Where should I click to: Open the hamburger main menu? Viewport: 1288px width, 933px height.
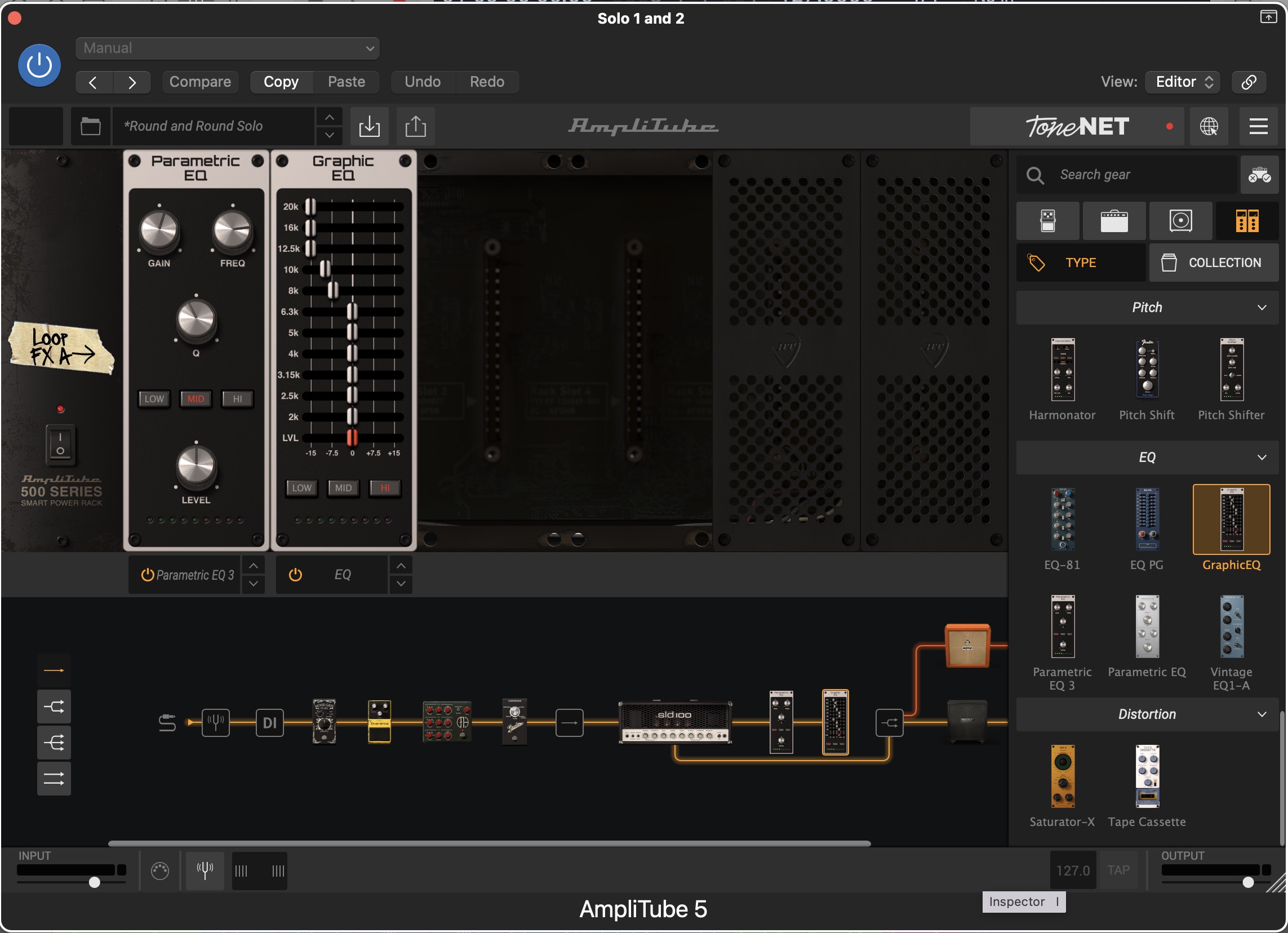1259,126
